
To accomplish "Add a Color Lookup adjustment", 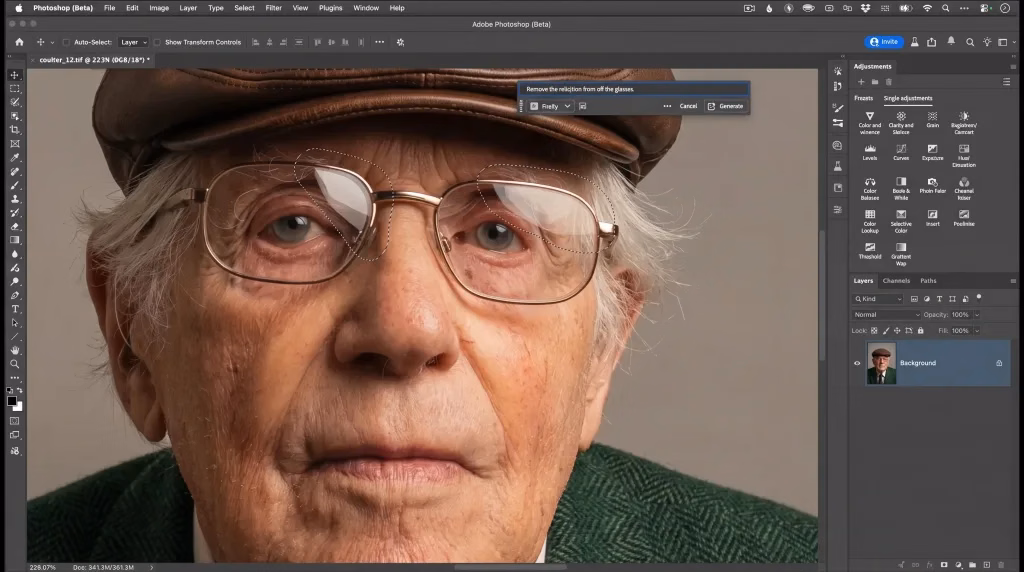I will coord(870,221).
